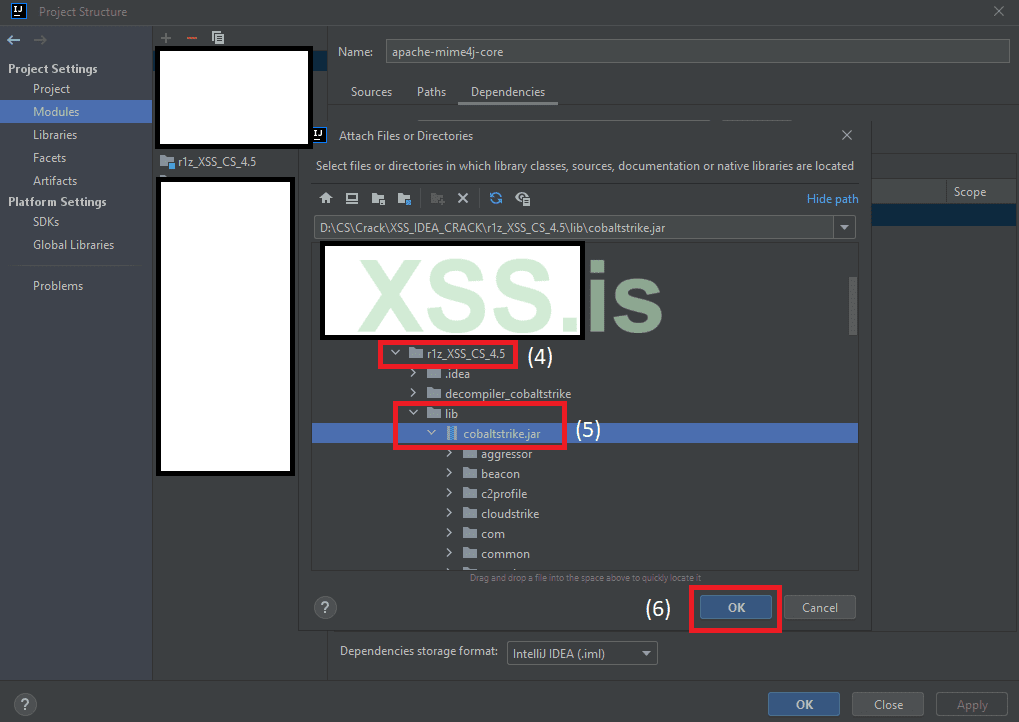The height and width of the screenshot is (722, 1019).
Task: Click the file path input field
Action: point(574,227)
